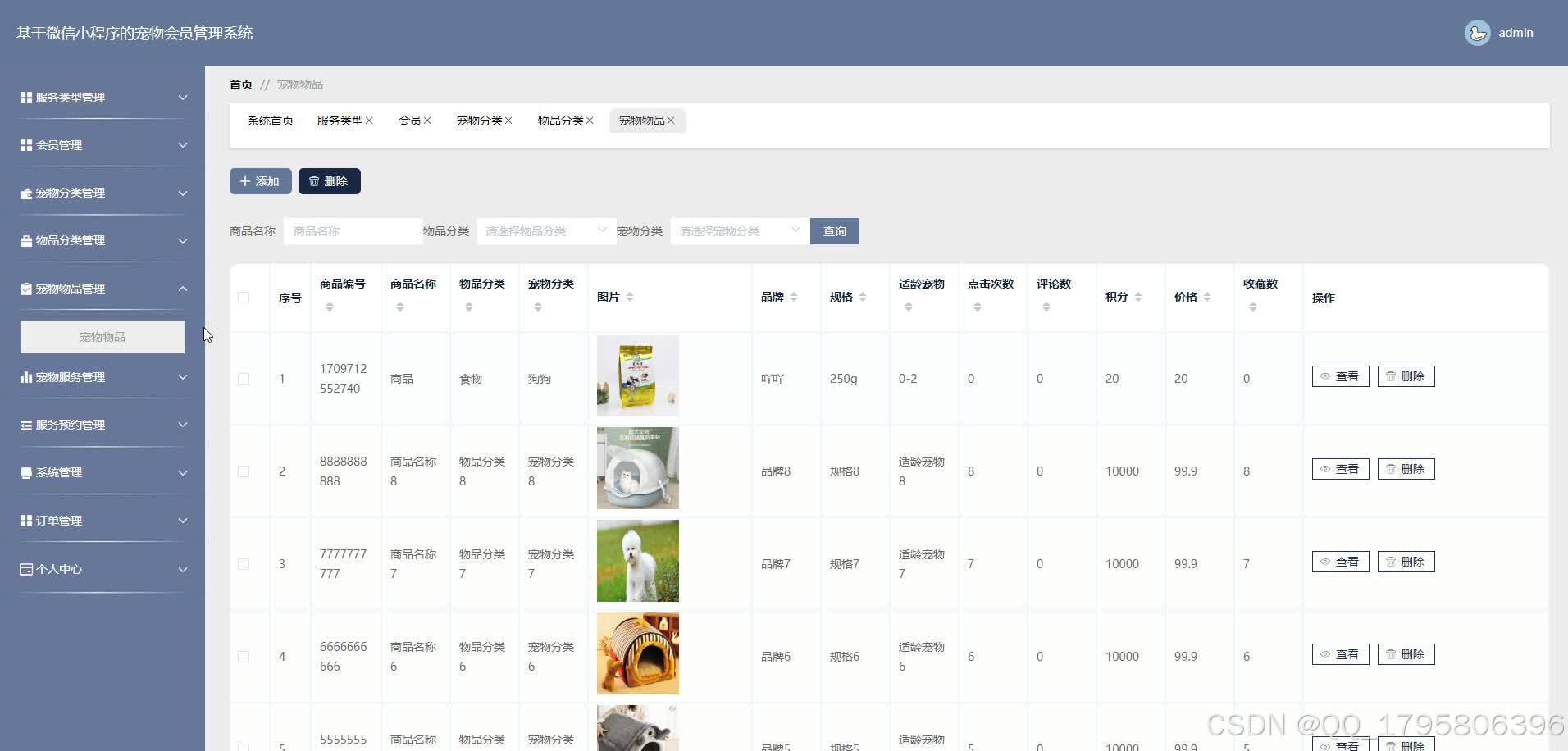Viewport: 1568px width, 751px height.
Task: Open the pet food bag thumbnail
Action: pyautogui.click(x=638, y=375)
